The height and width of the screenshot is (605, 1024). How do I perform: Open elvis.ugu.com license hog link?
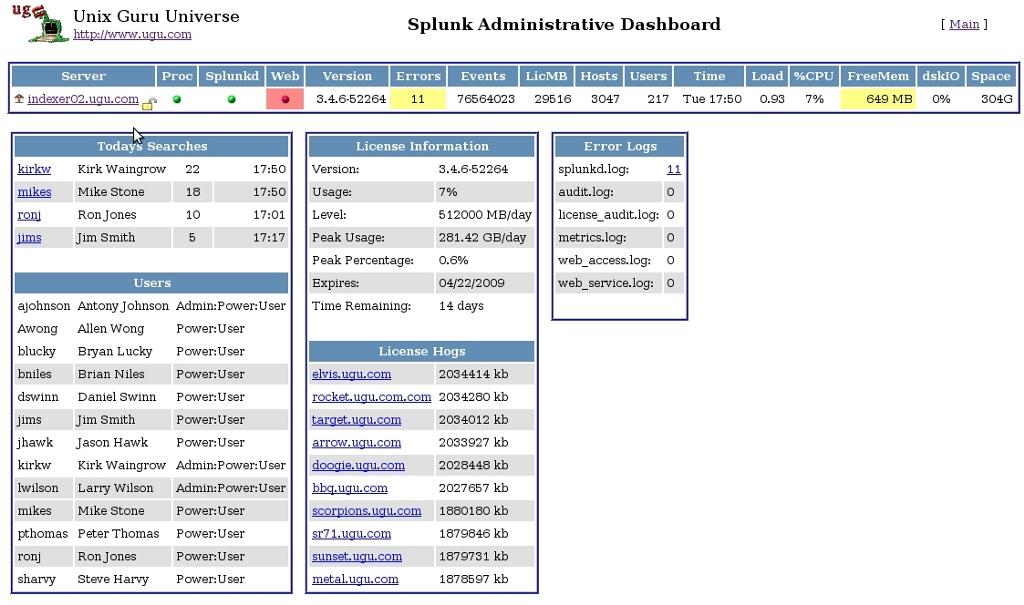click(x=351, y=374)
